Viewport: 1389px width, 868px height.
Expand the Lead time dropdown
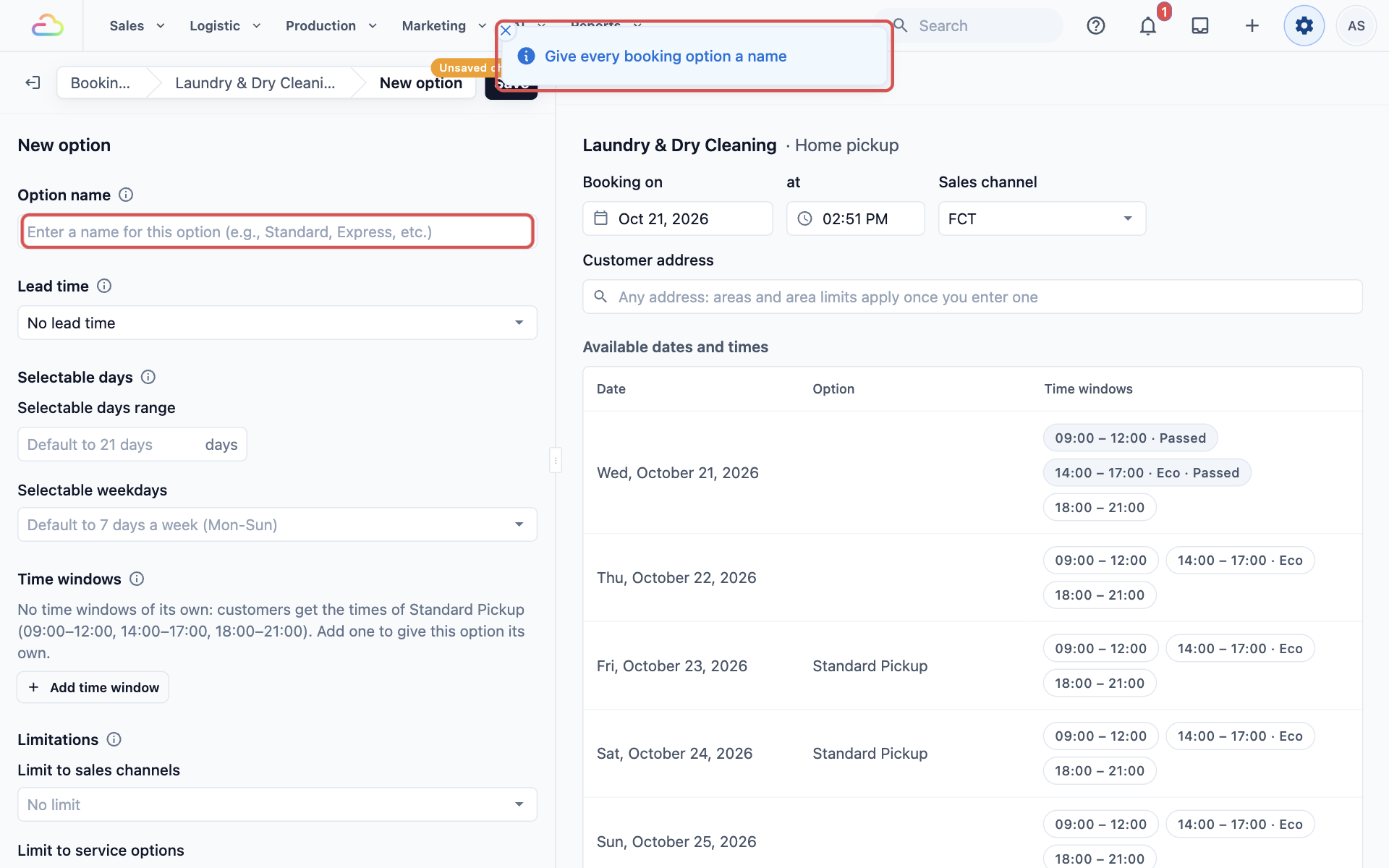[x=277, y=323]
